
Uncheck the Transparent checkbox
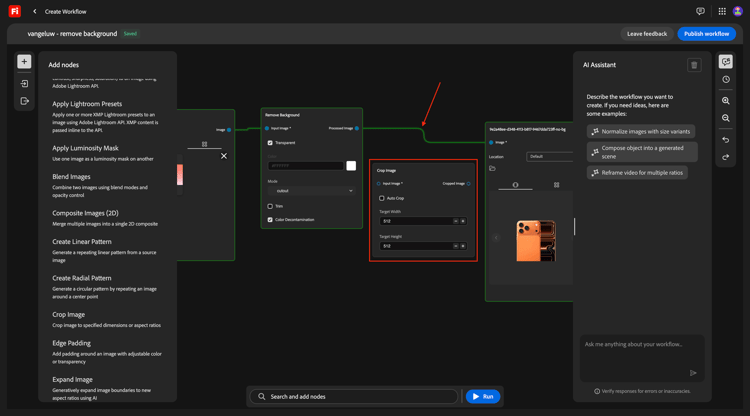tap(270, 142)
